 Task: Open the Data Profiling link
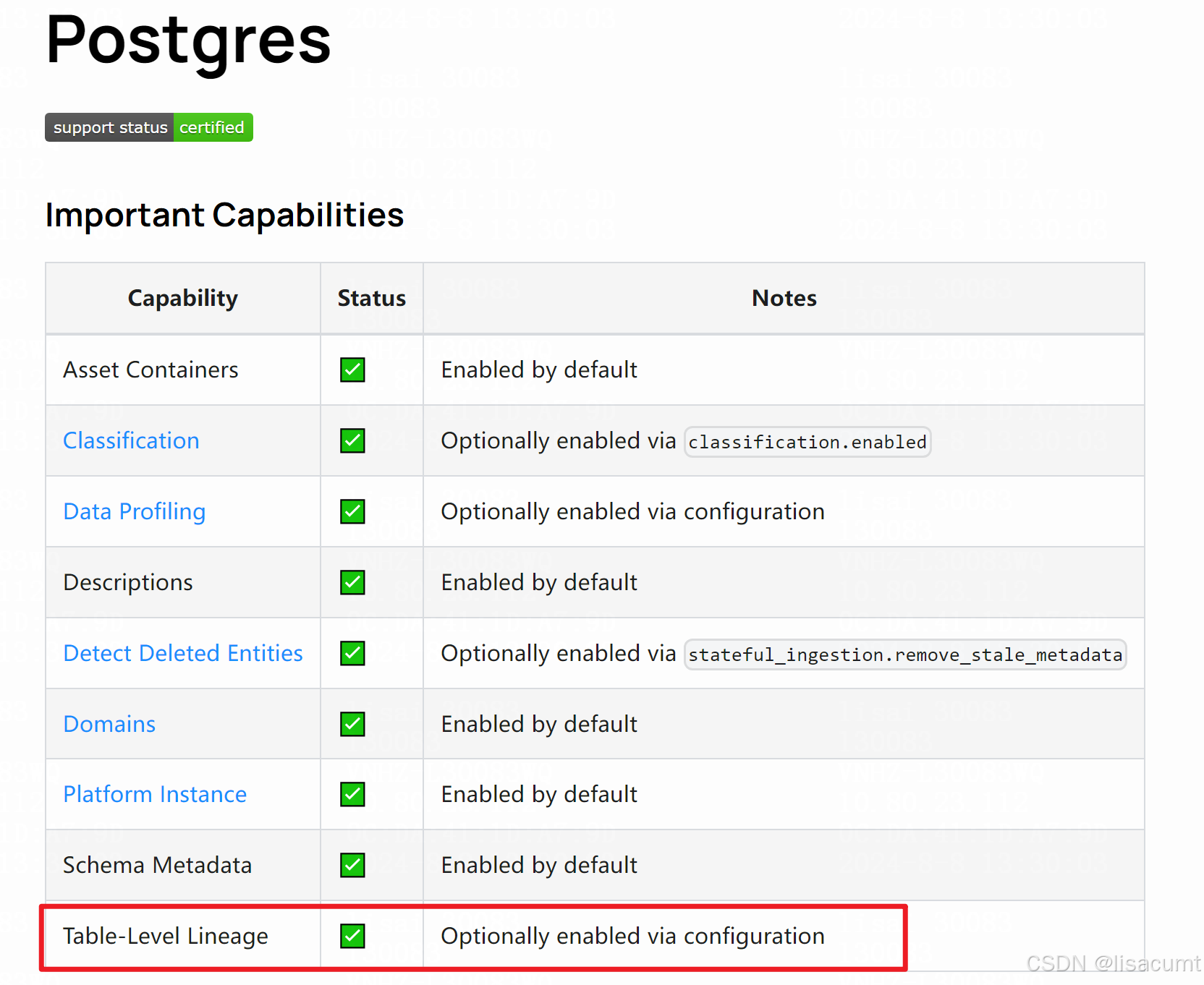pos(135,512)
